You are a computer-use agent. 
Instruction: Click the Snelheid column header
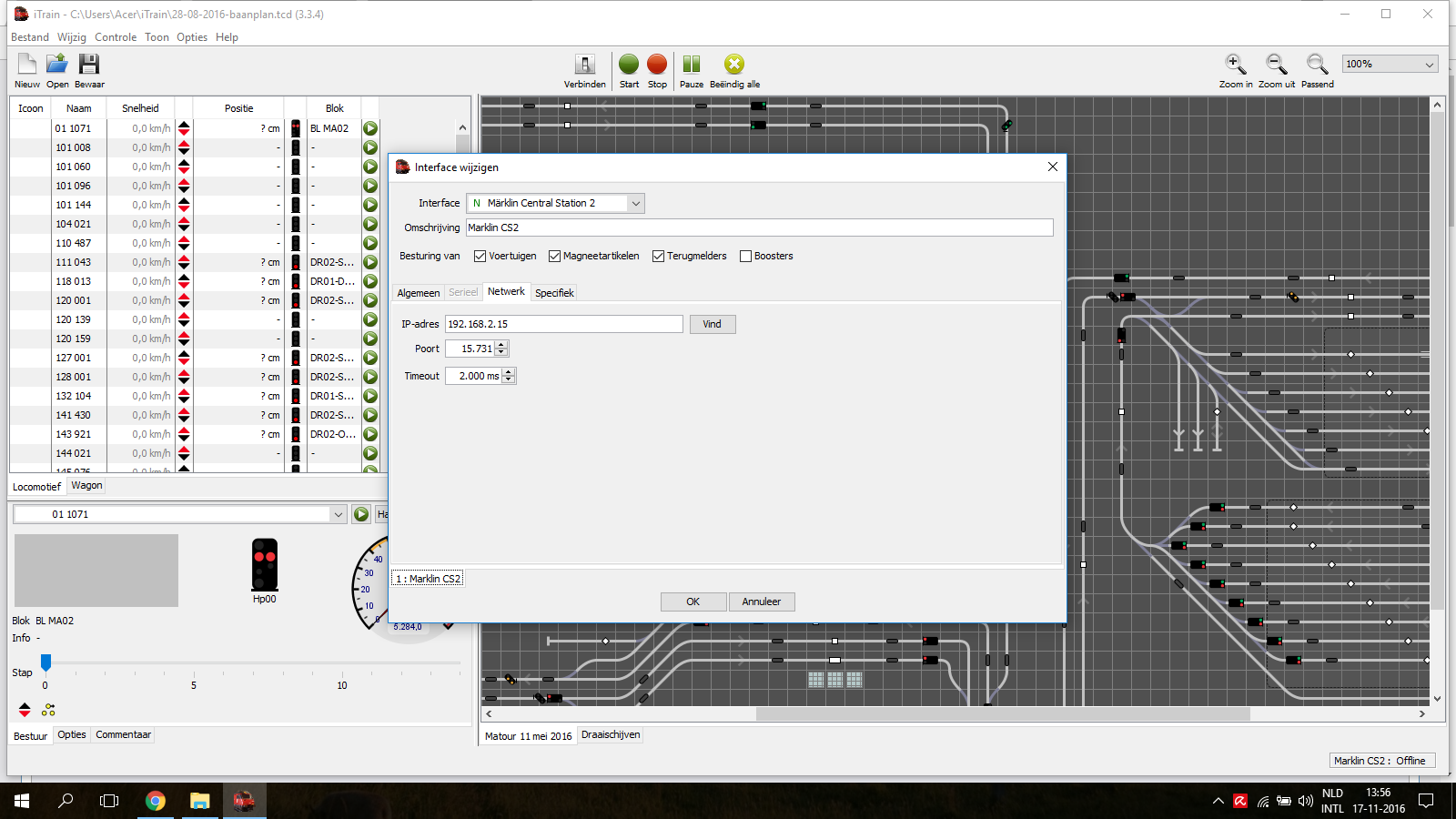point(140,108)
